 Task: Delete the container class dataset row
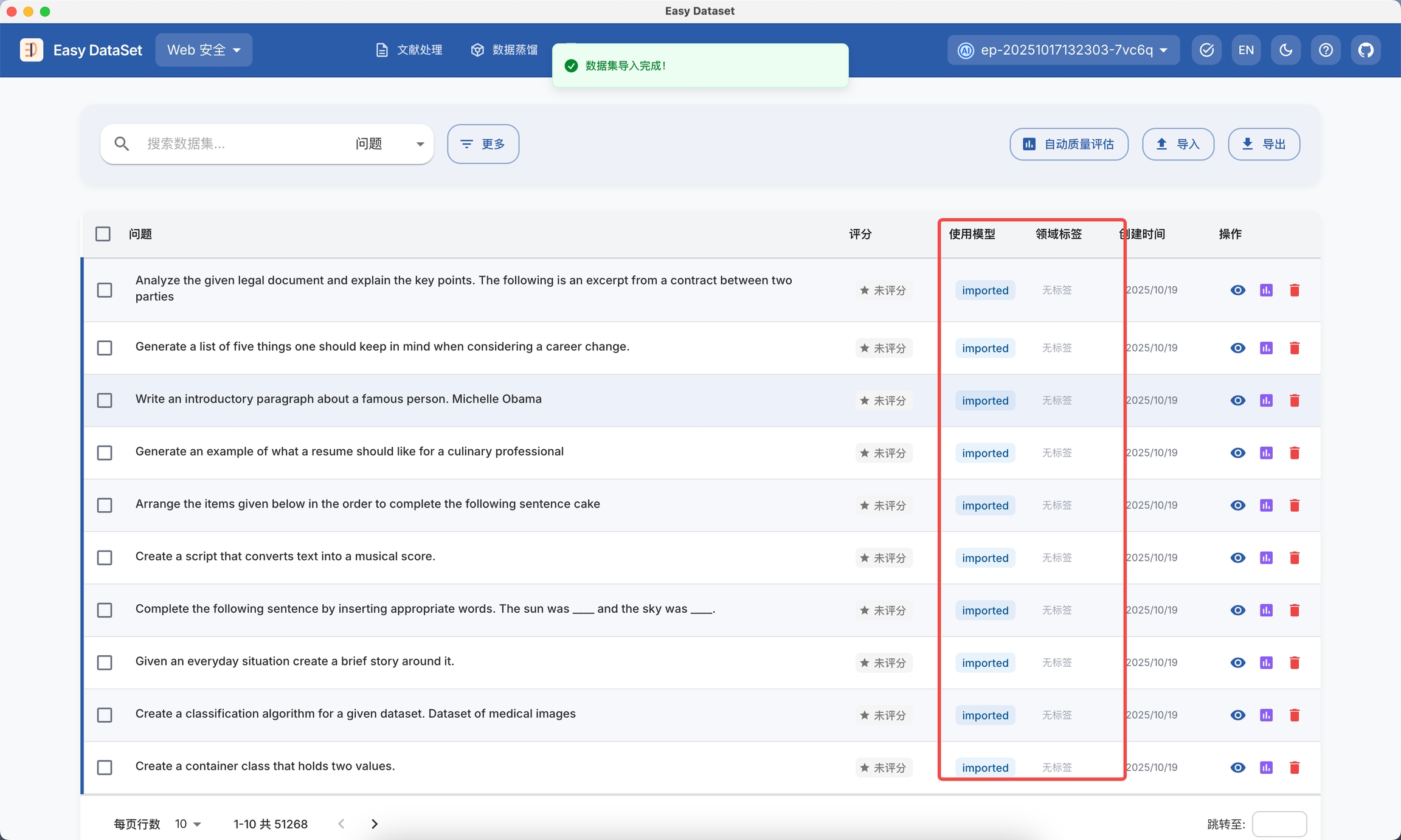point(1295,768)
